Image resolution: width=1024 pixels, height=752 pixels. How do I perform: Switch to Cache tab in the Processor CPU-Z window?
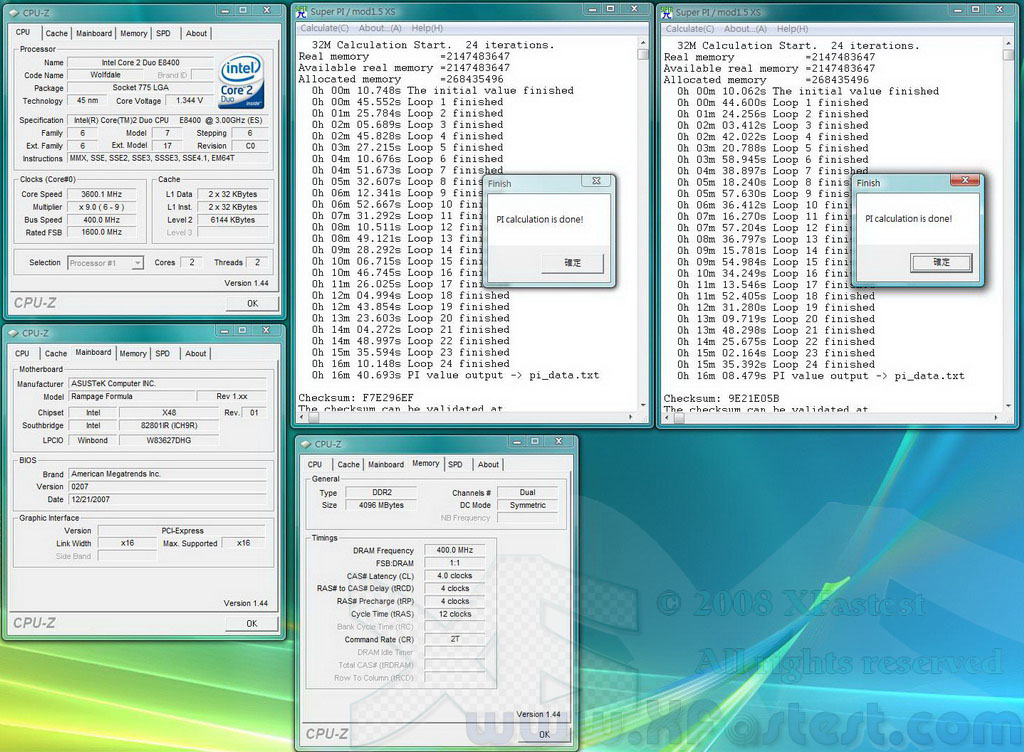coord(57,33)
